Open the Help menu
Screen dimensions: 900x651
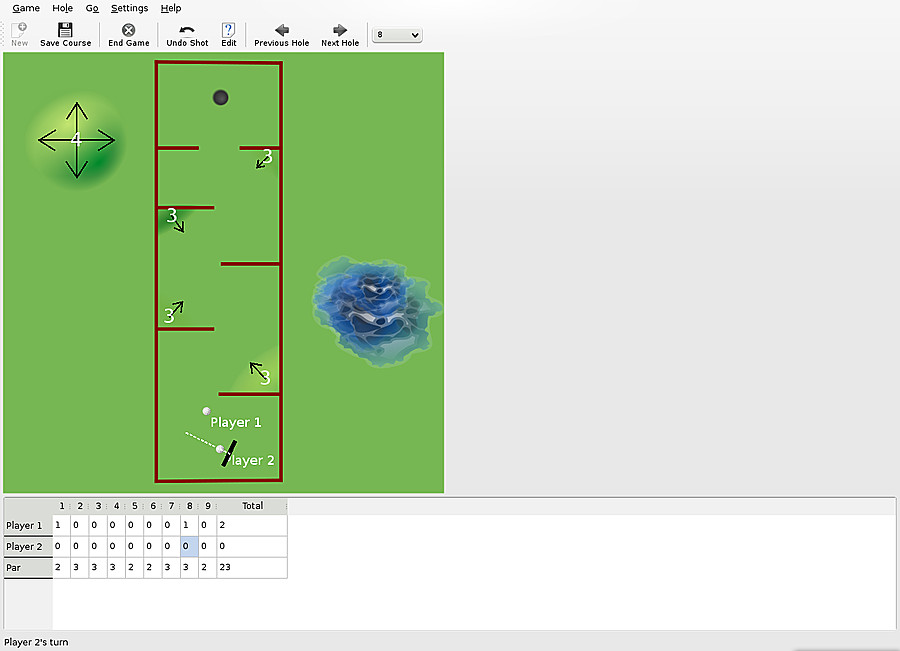(x=170, y=8)
